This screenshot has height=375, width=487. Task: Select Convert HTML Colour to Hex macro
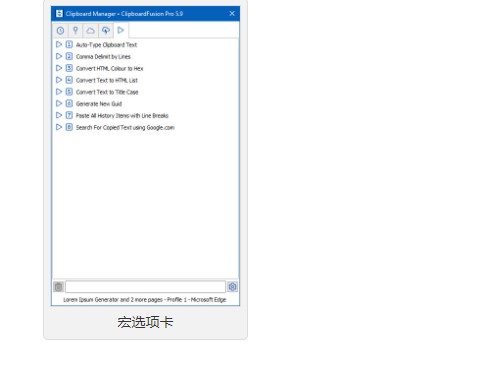109,68
